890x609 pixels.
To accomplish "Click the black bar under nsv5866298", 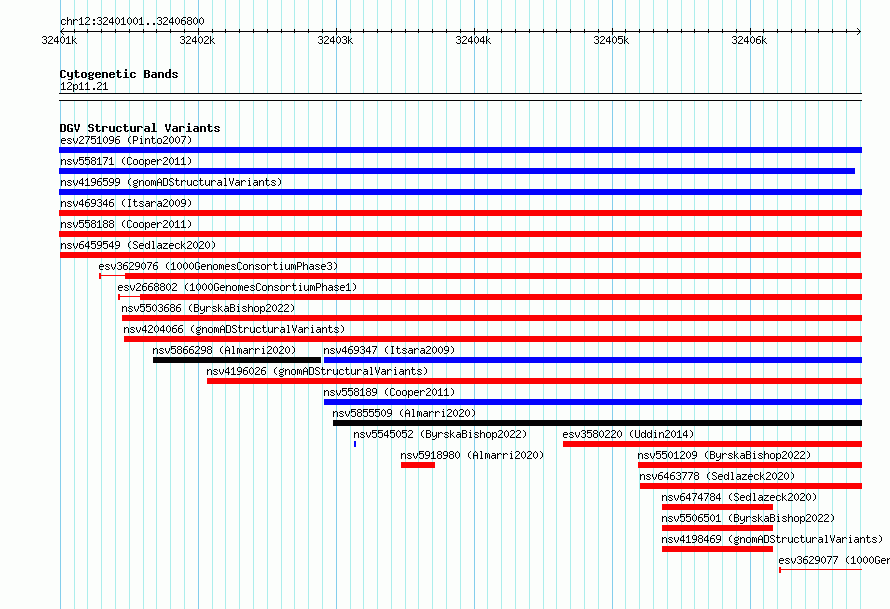I will pyautogui.click(x=237, y=360).
